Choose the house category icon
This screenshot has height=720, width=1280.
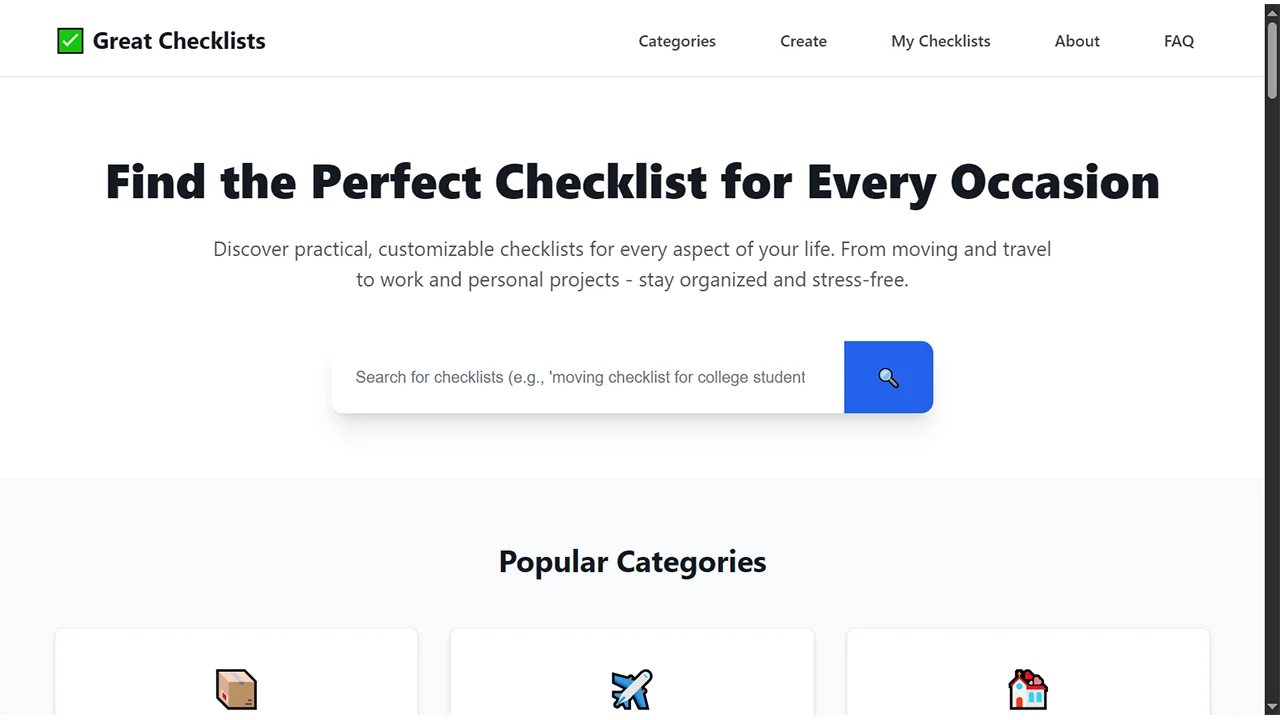point(1028,689)
